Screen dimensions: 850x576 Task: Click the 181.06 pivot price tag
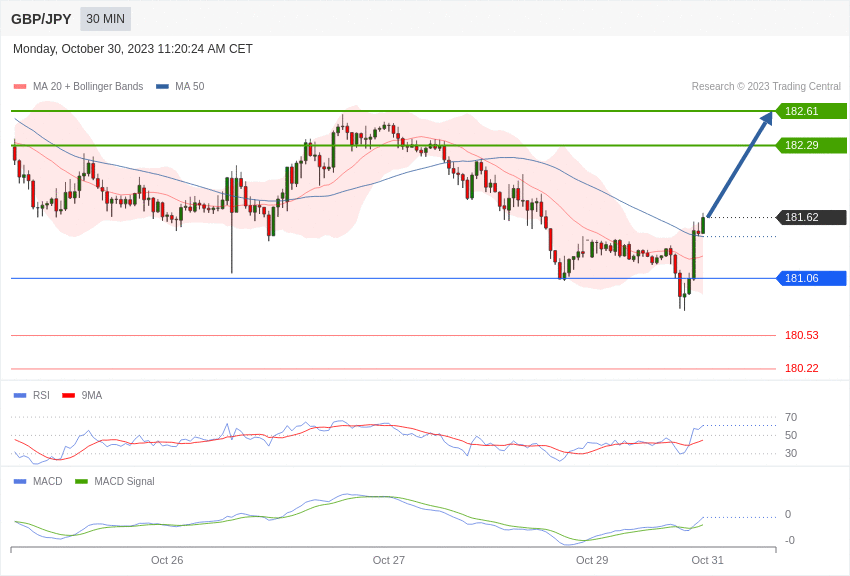point(811,279)
